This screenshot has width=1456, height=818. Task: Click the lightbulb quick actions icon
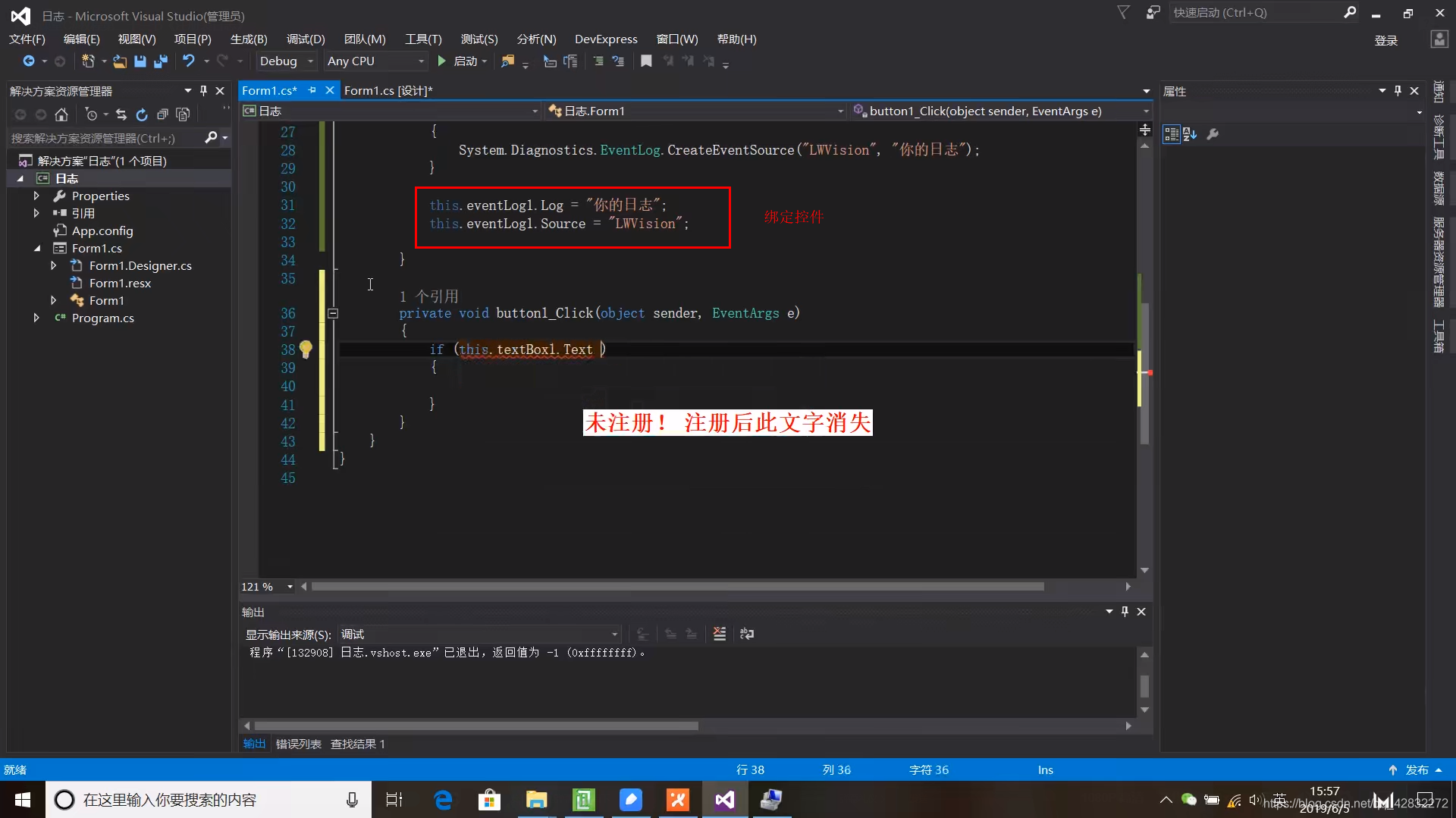point(306,349)
